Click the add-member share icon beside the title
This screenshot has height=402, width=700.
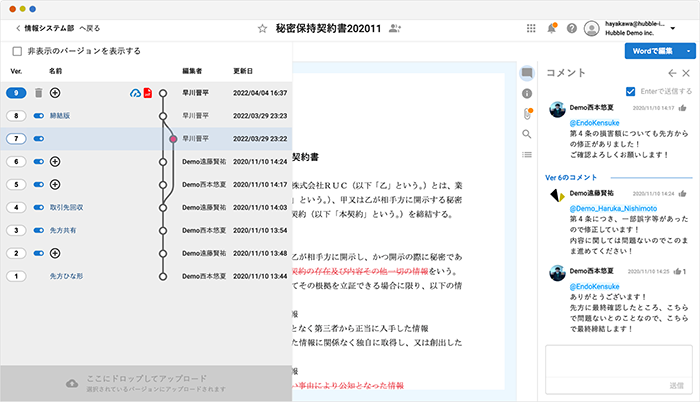pyautogui.click(x=398, y=29)
